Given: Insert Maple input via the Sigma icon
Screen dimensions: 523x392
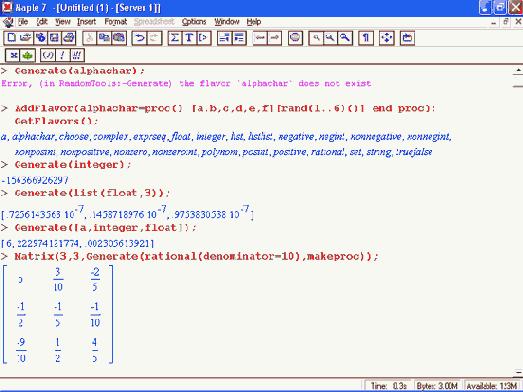Looking at the screenshot, I should [174, 38].
